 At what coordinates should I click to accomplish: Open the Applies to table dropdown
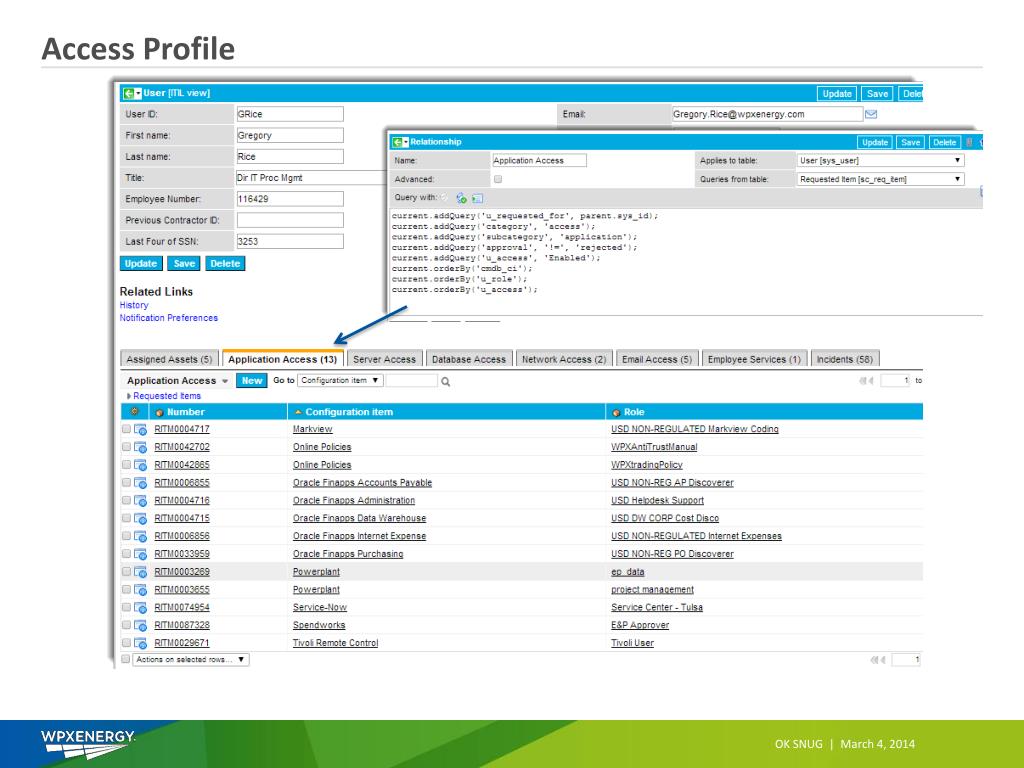point(880,160)
